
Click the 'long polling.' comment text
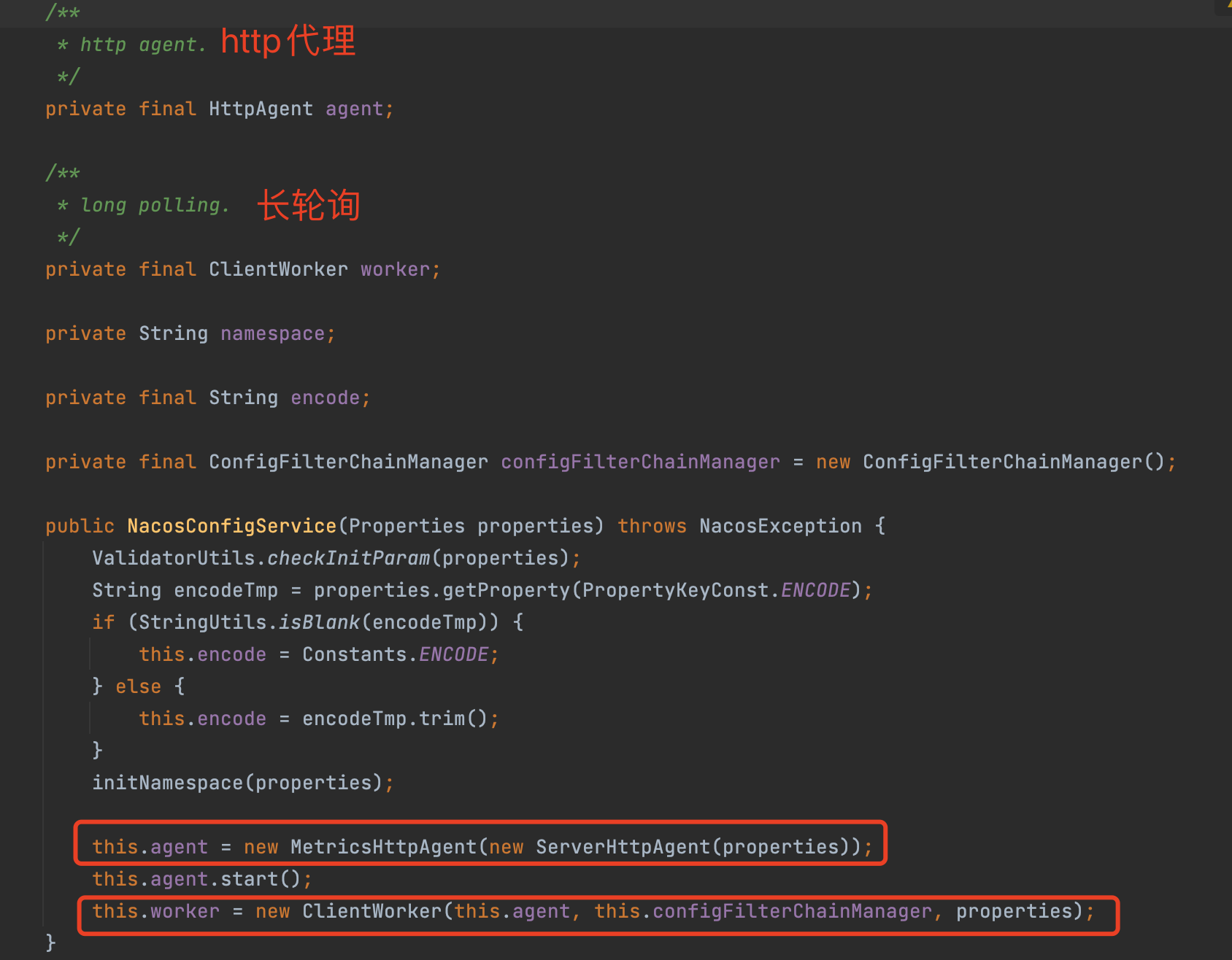coord(155,205)
